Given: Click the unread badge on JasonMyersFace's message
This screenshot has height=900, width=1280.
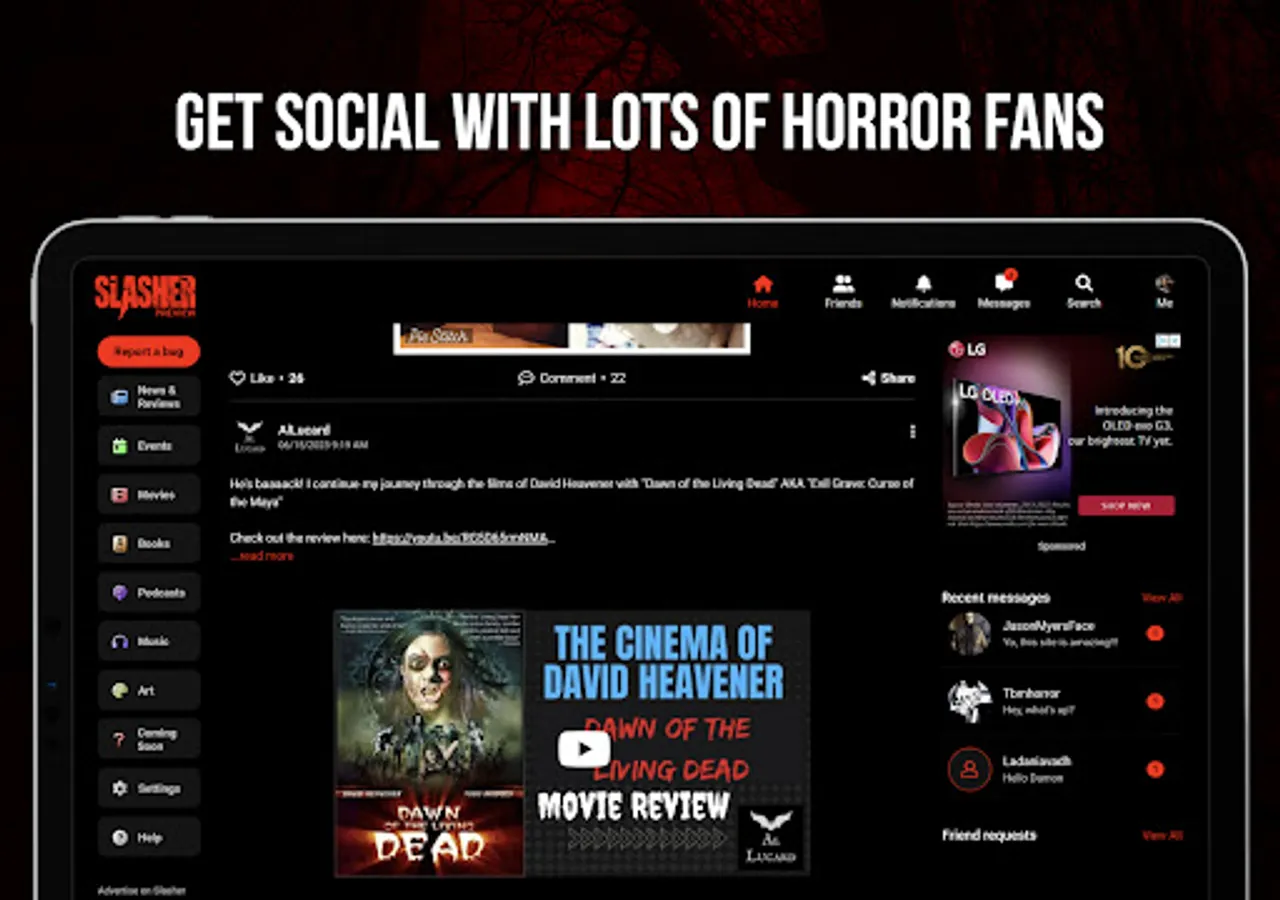Looking at the screenshot, I should click(1155, 633).
